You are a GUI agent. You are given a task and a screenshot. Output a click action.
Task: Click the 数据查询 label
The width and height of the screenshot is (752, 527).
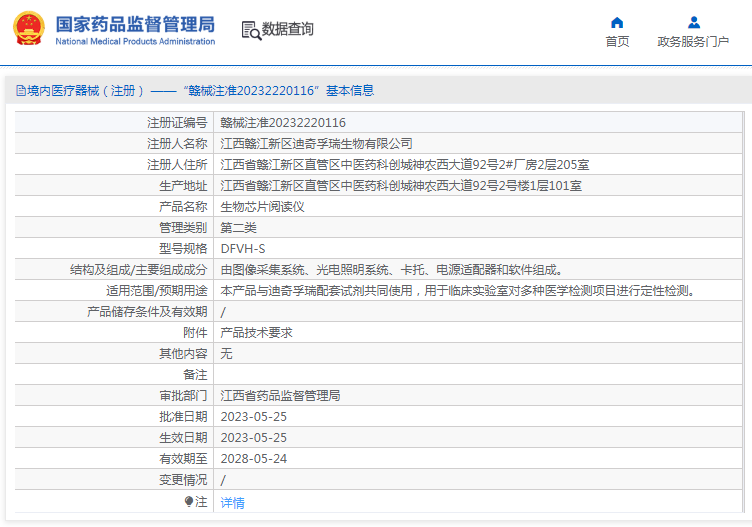(287, 29)
